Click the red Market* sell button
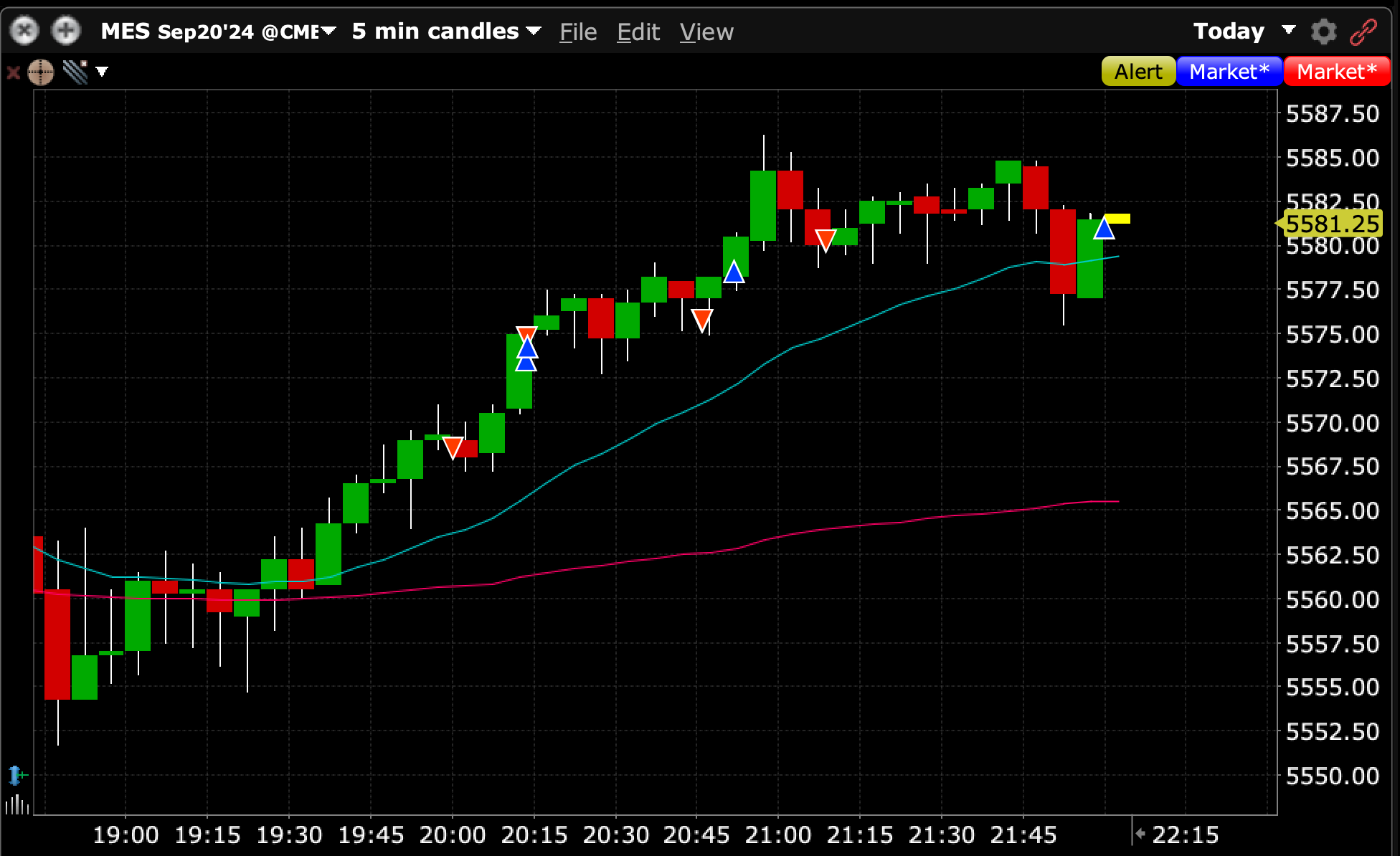The image size is (1400, 856). pyautogui.click(x=1337, y=72)
